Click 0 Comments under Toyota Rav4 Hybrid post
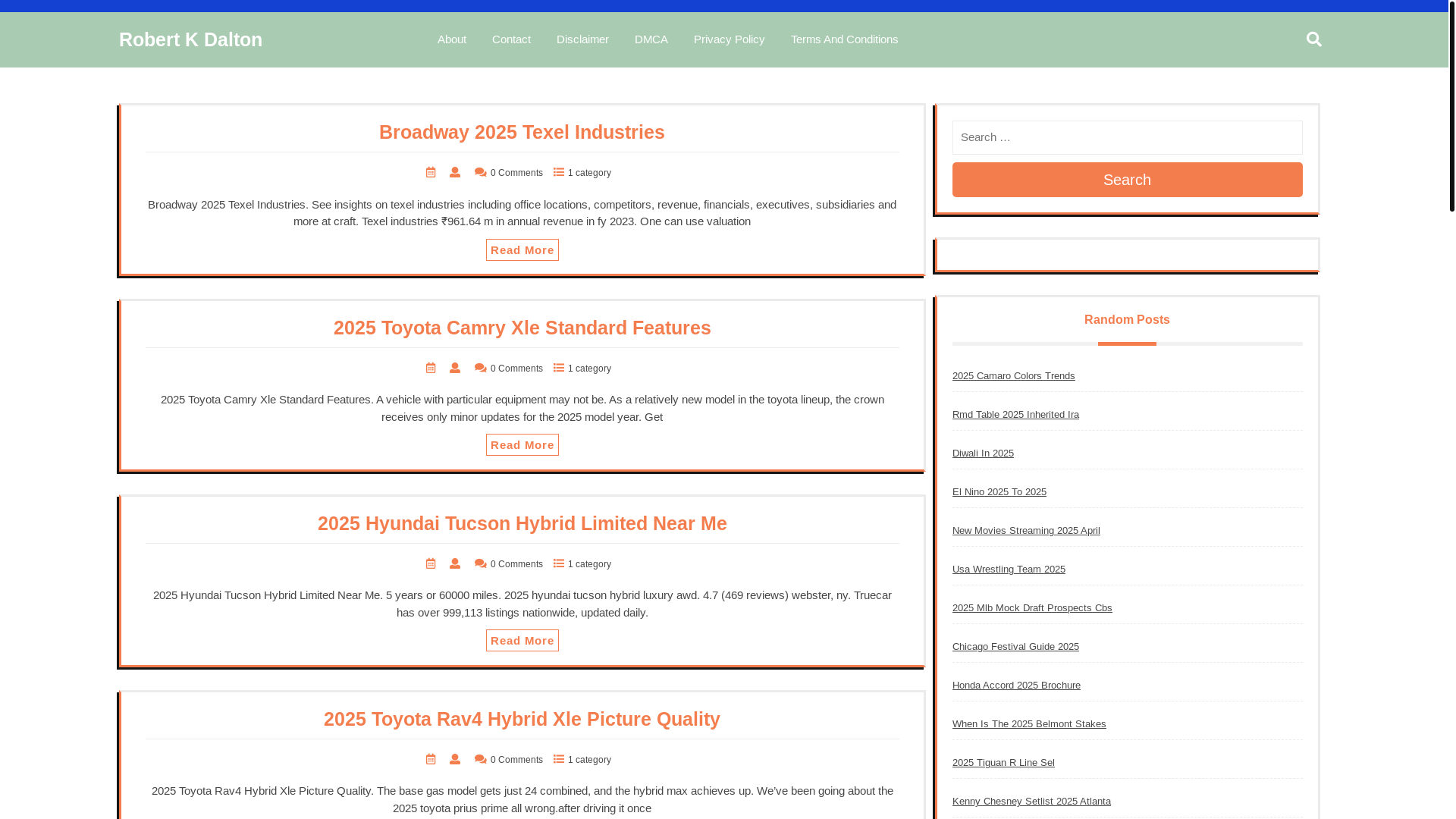Screen dimensions: 1456x819 click(x=516, y=761)
